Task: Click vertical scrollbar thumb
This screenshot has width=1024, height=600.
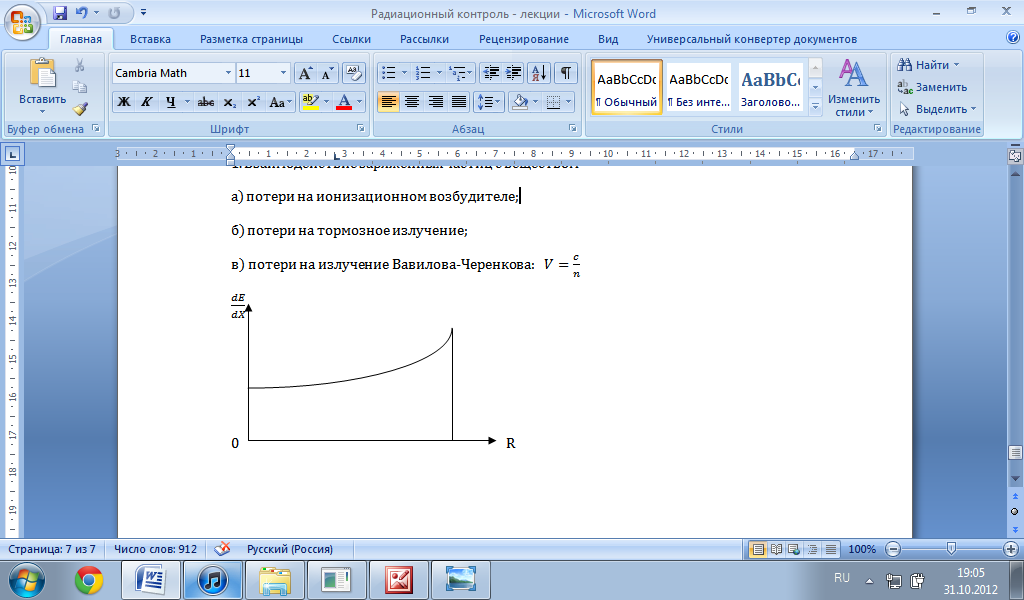Action: point(1015,452)
